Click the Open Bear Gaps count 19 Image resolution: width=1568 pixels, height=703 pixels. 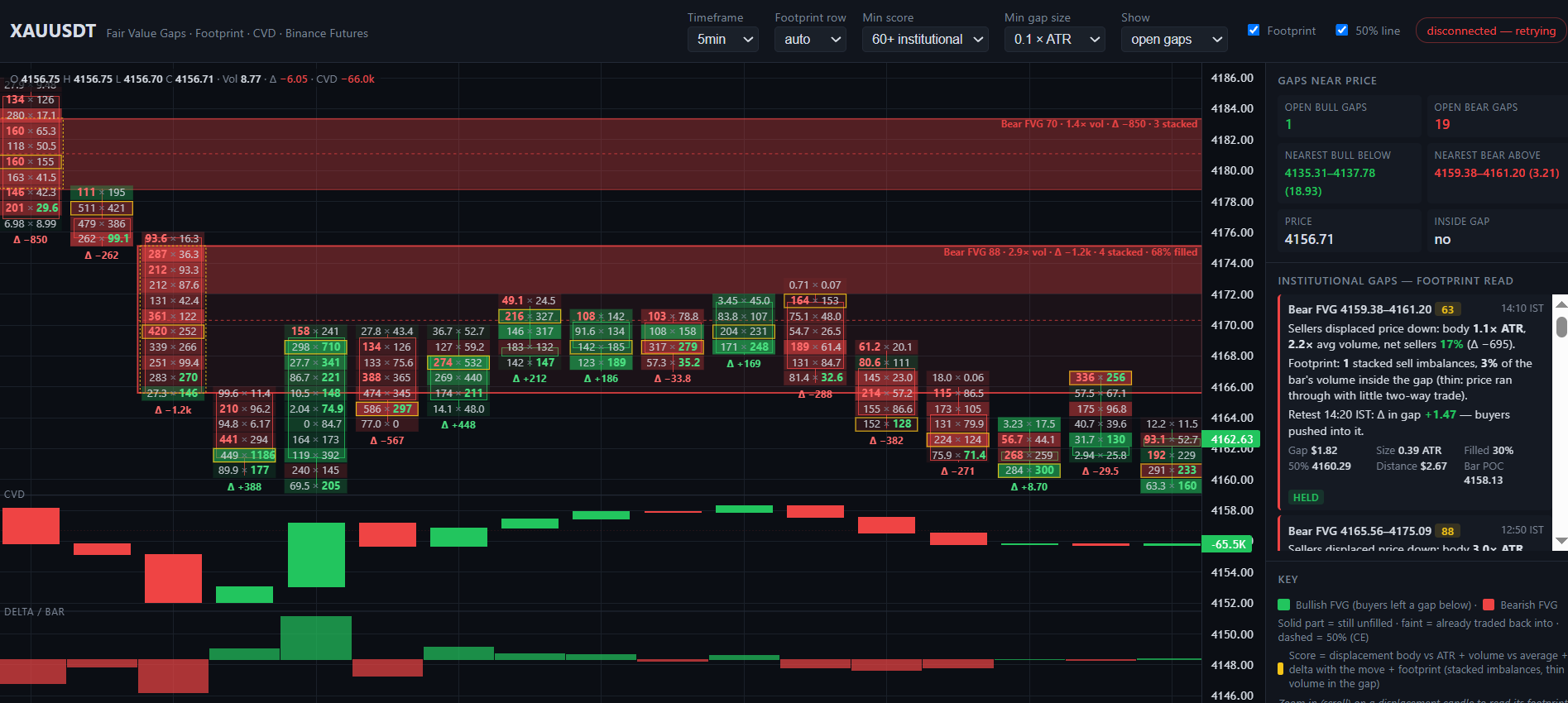pos(1442,124)
